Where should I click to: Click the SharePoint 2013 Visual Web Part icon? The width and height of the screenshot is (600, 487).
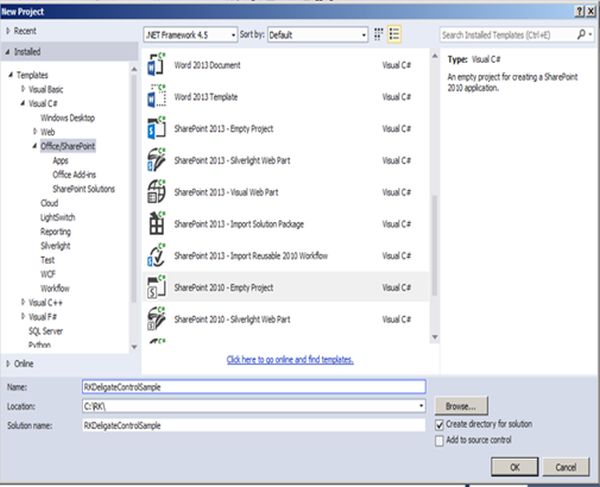[157, 192]
